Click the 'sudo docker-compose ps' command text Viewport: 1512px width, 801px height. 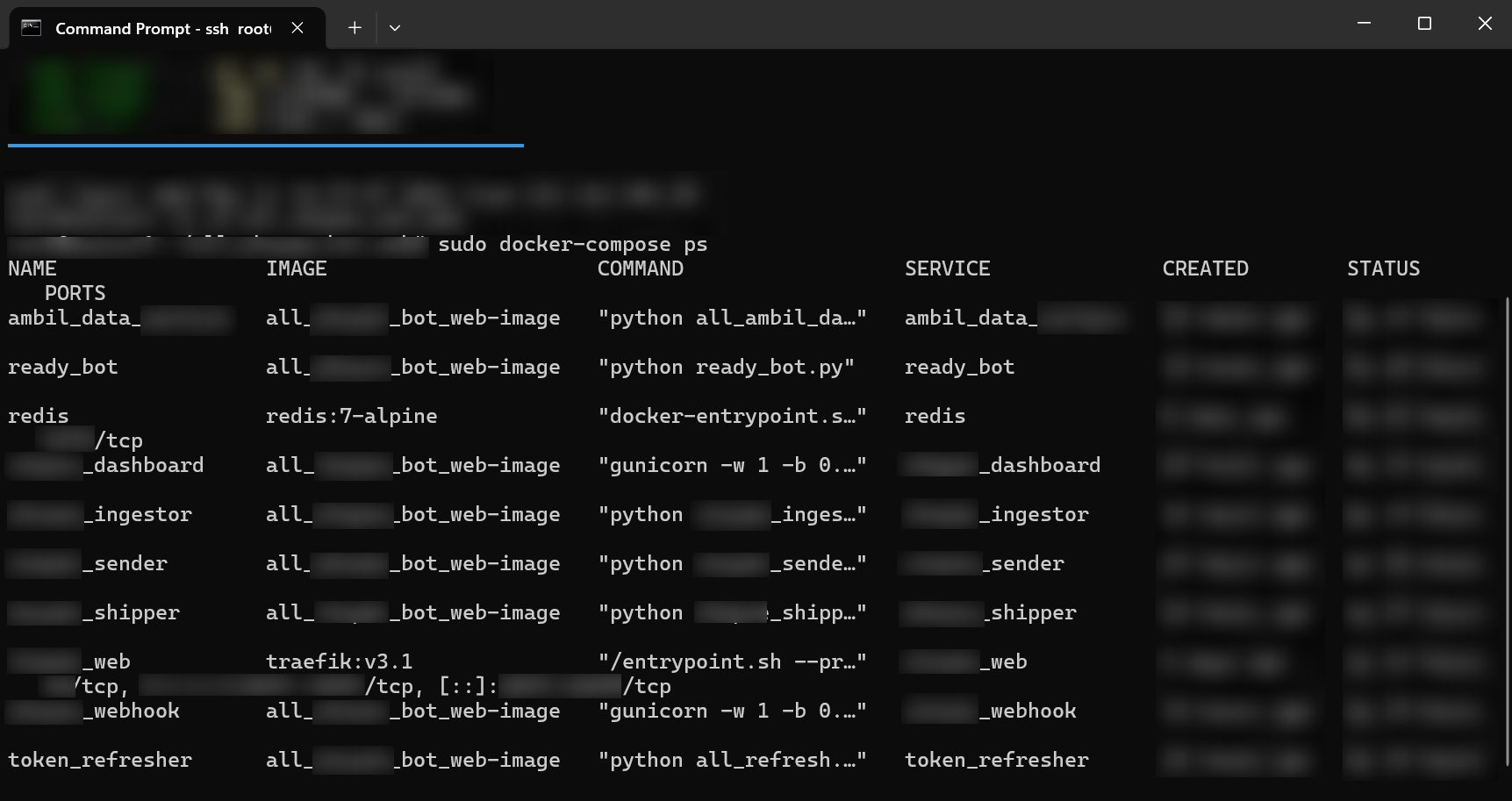(x=573, y=244)
